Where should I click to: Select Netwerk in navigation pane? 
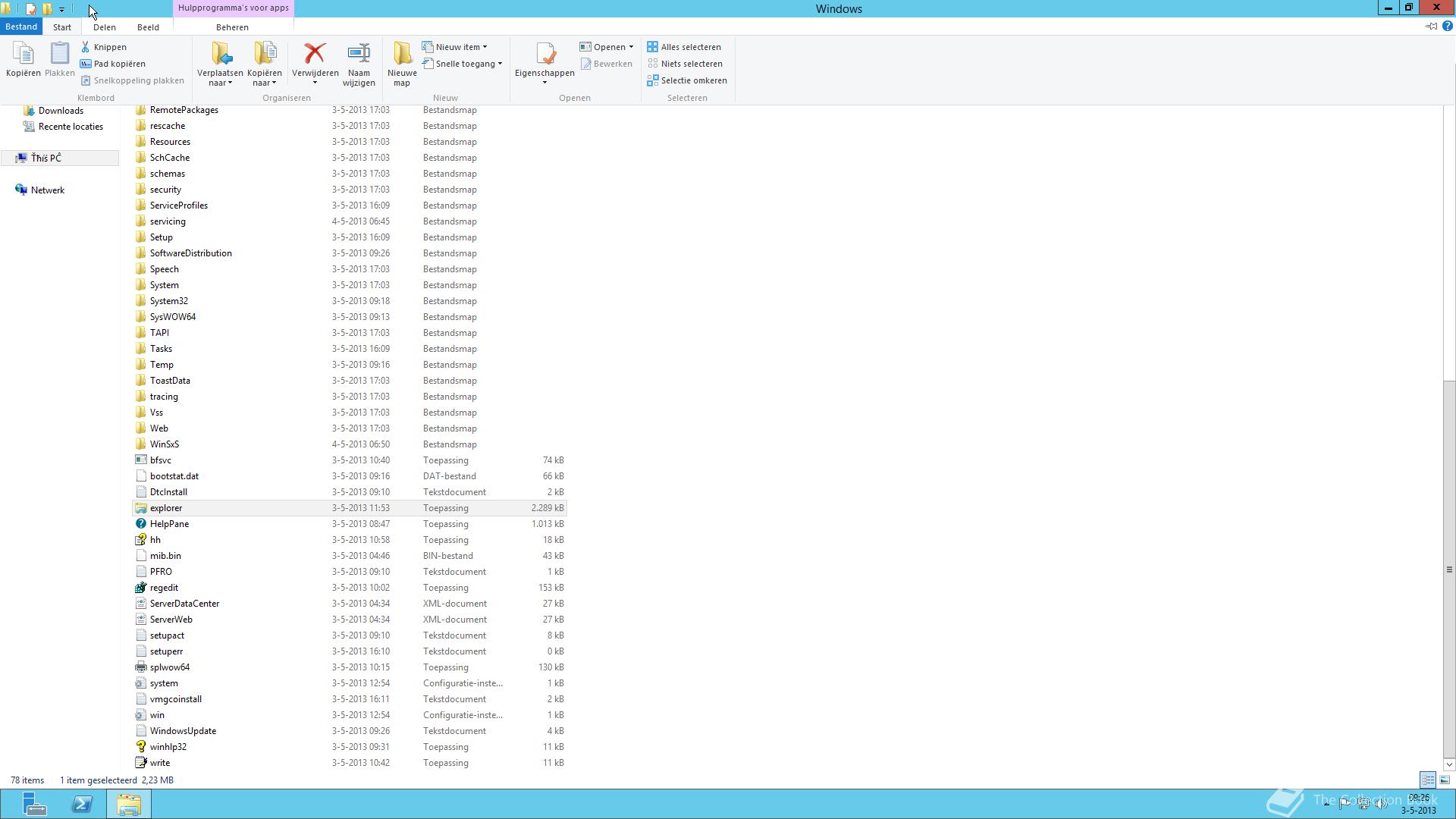[47, 190]
